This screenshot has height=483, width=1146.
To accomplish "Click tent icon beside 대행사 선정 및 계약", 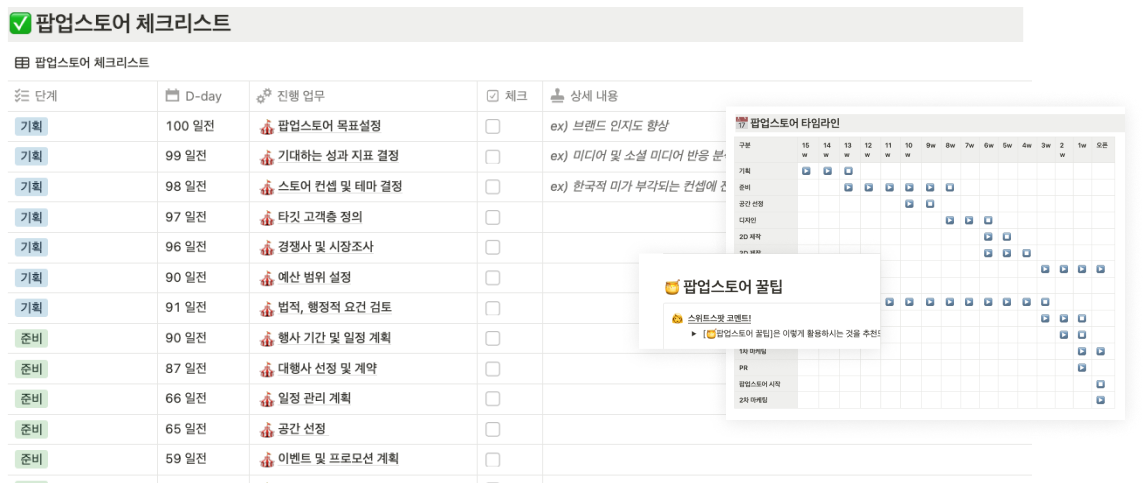I will [267, 368].
